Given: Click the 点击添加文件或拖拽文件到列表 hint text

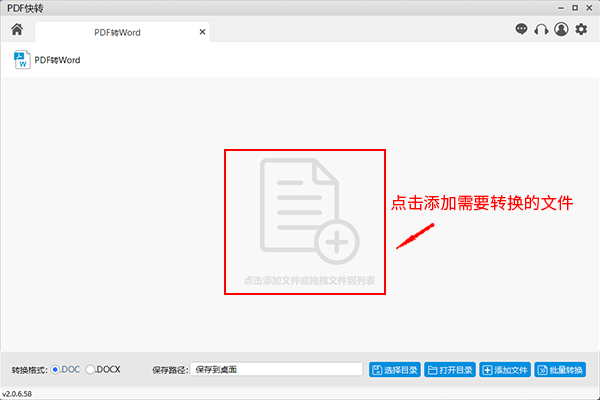Looking at the screenshot, I should click(309, 281).
